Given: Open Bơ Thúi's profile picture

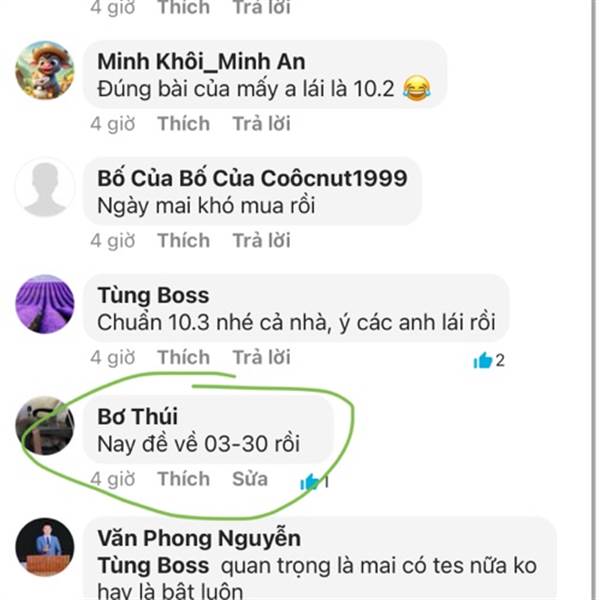Looking at the screenshot, I should 45,426.
